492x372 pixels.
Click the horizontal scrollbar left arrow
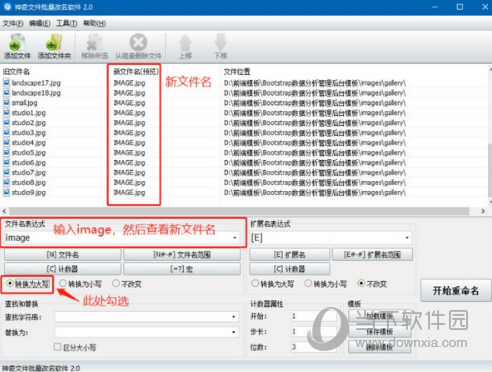point(4,211)
